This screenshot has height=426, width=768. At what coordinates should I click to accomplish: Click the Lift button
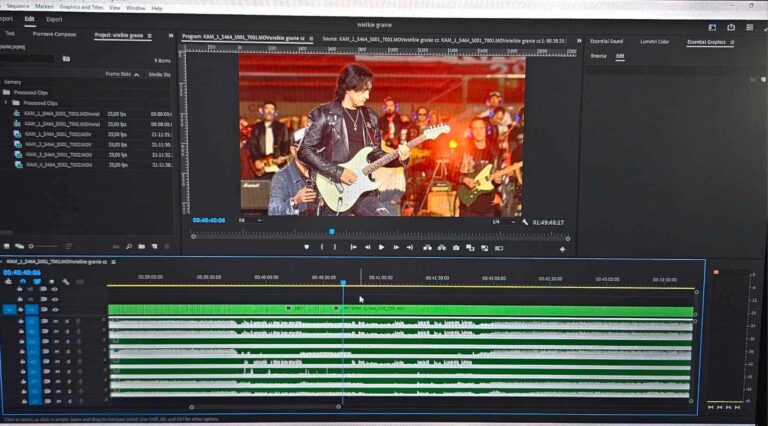(427, 248)
